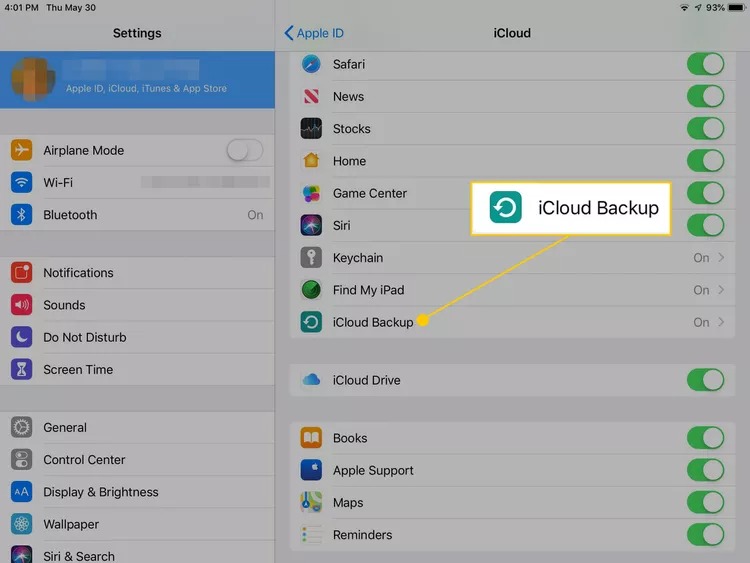Tap the Books app icon
Image resolution: width=750 pixels, height=563 pixels.
(311, 438)
